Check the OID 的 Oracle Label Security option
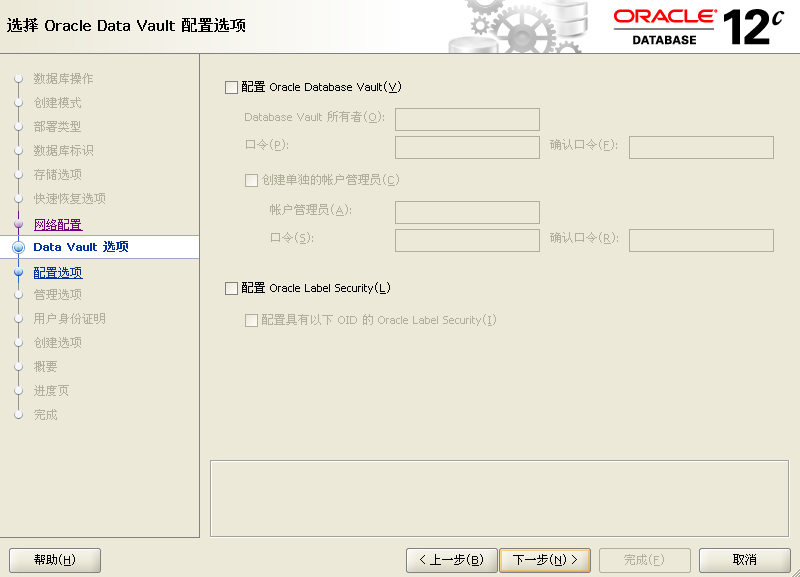The height and width of the screenshot is (577, 800). [251, 320]
